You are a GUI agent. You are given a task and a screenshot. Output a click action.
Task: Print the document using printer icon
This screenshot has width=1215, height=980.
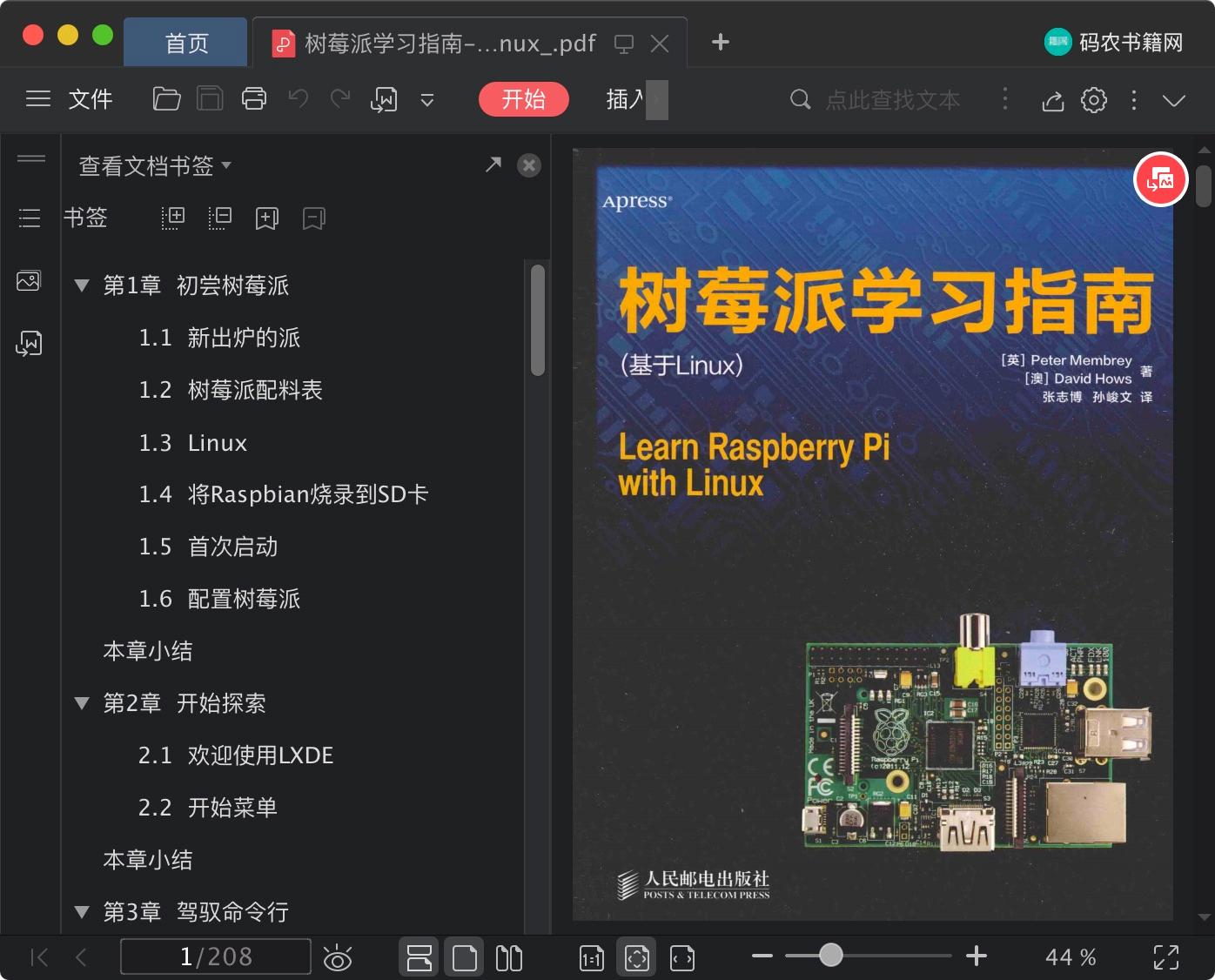(x=254, y=99)
